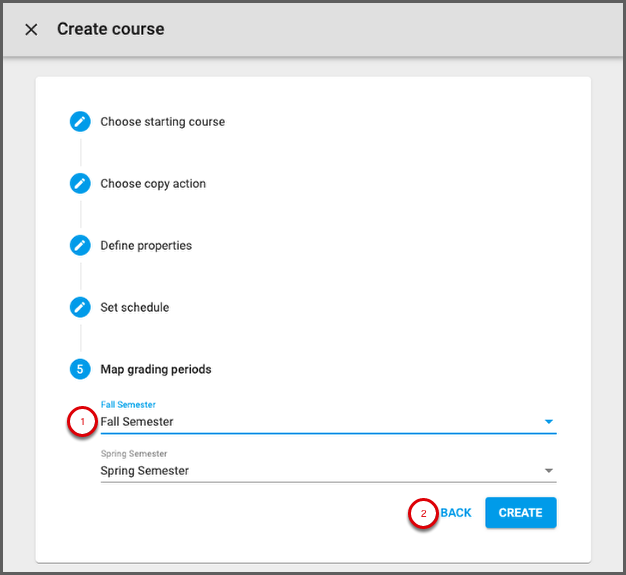Expand the Spring Semester dropdown arrow

(x=548, y=471)
